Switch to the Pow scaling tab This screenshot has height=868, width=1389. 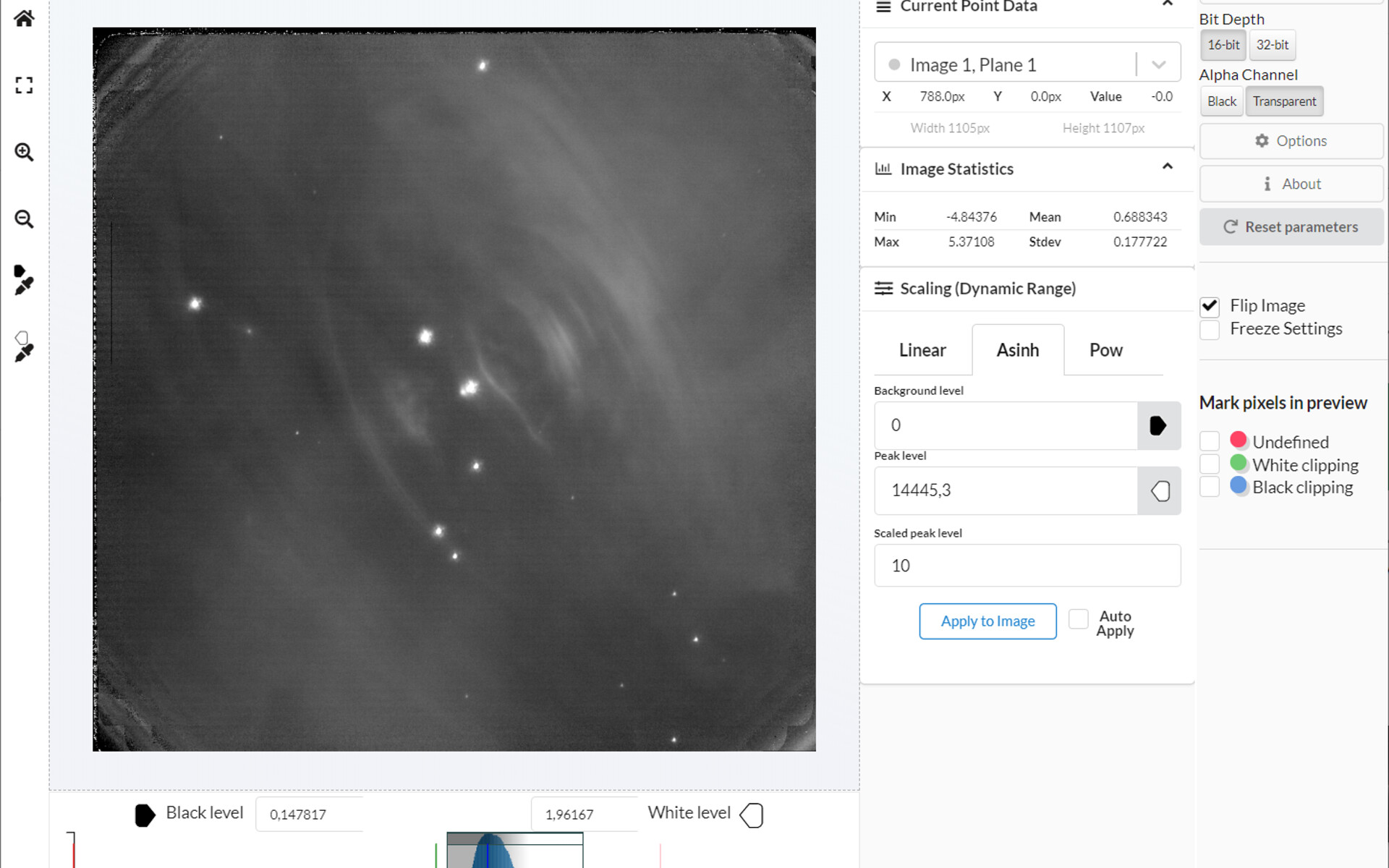1106,350
